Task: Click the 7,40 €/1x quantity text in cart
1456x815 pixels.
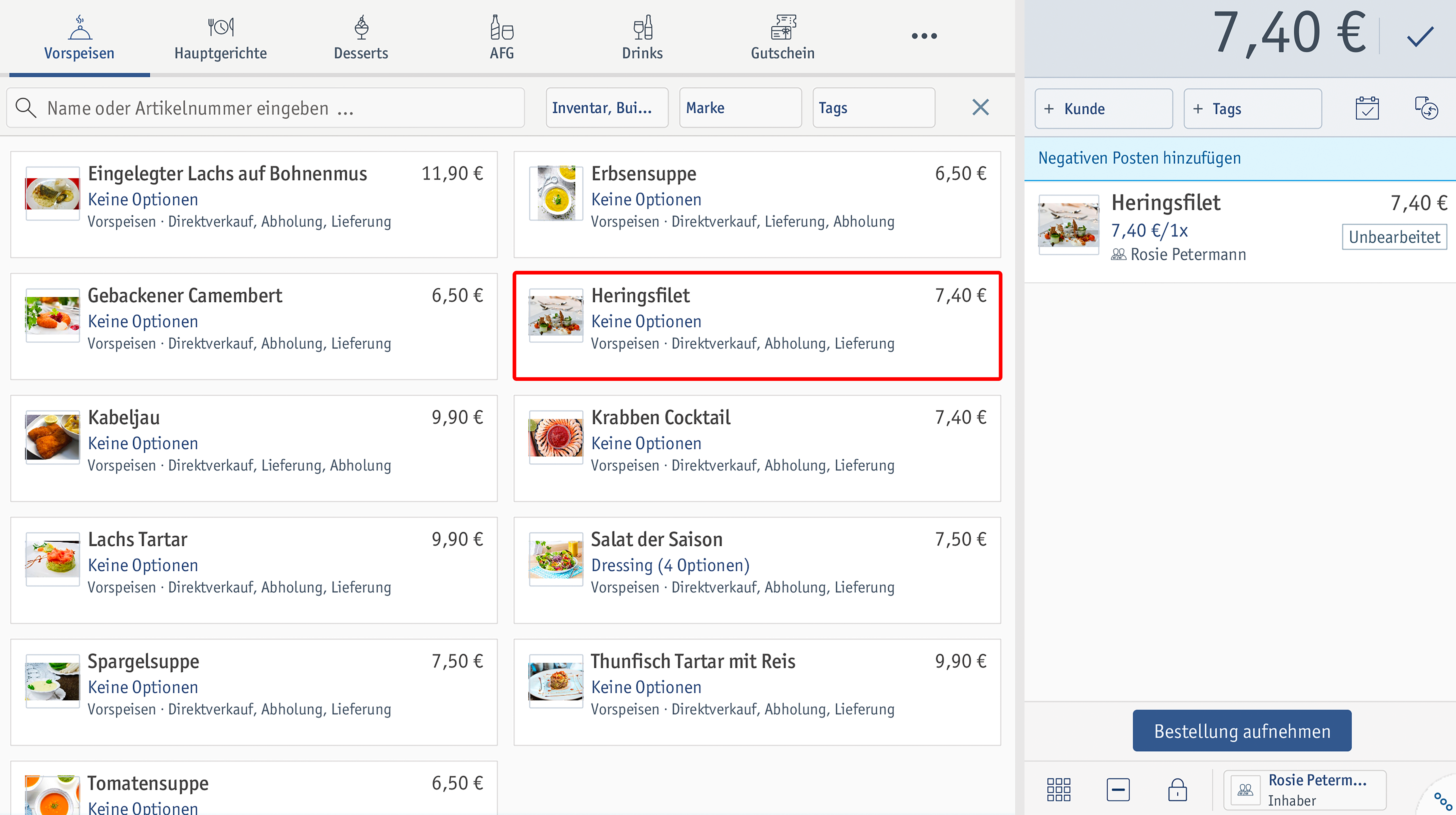Action: (x=1150, y=231)
